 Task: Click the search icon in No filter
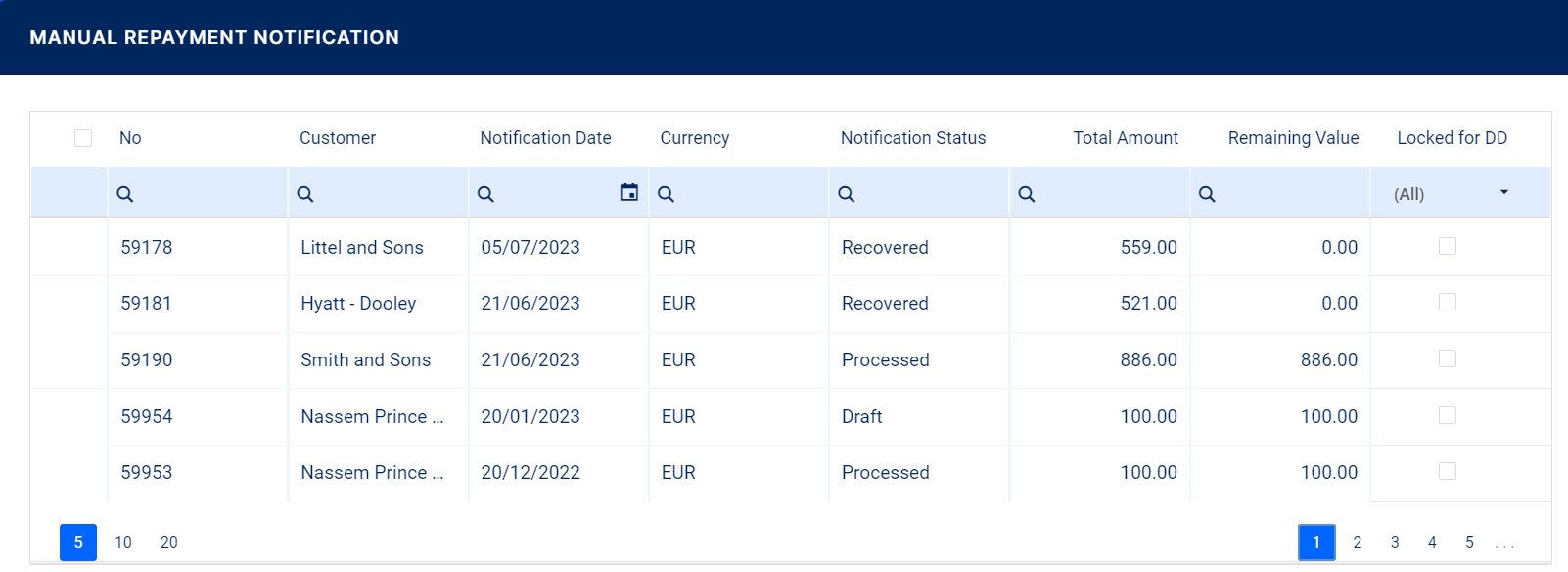tap(125, 194)
